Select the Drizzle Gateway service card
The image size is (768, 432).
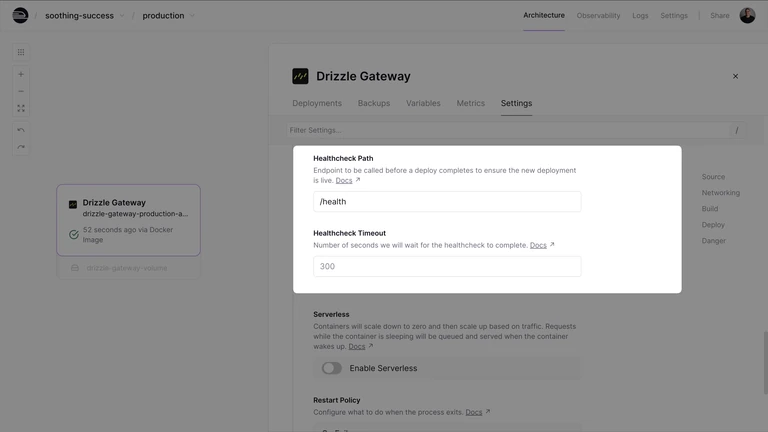[x=128, y=220]
